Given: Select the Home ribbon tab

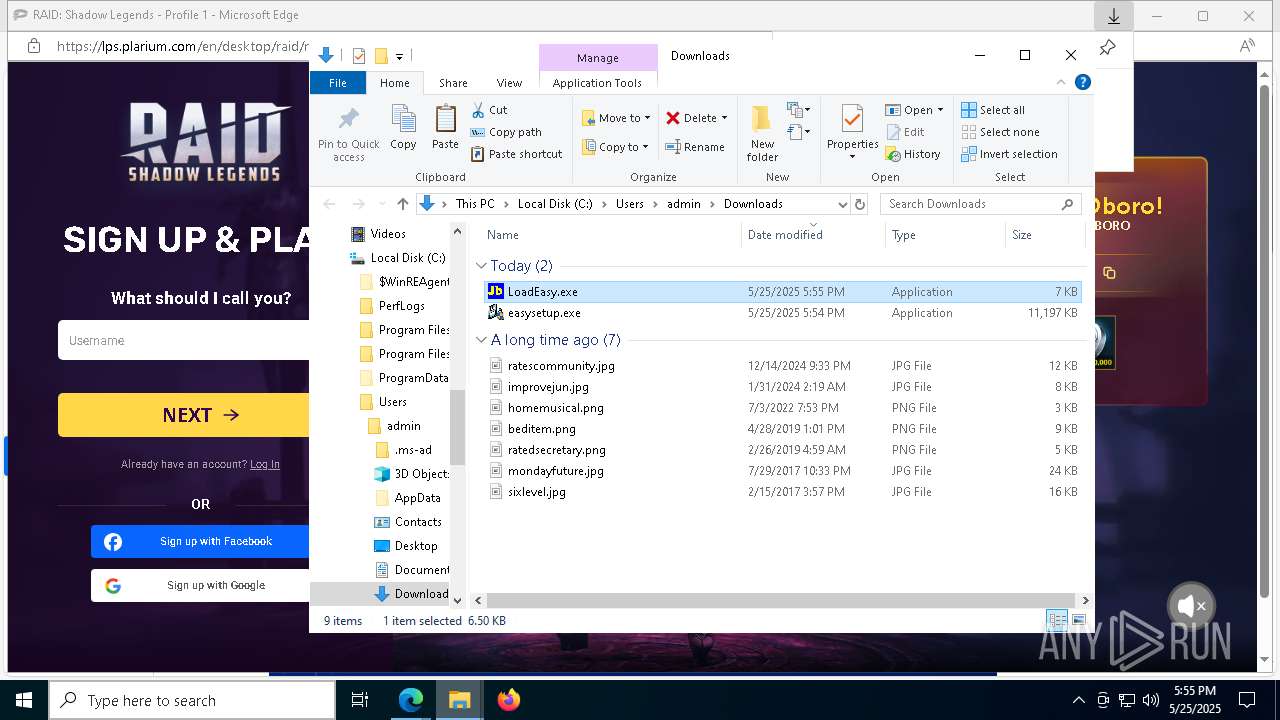Looking at the screenshot, I should coord(394,83).
